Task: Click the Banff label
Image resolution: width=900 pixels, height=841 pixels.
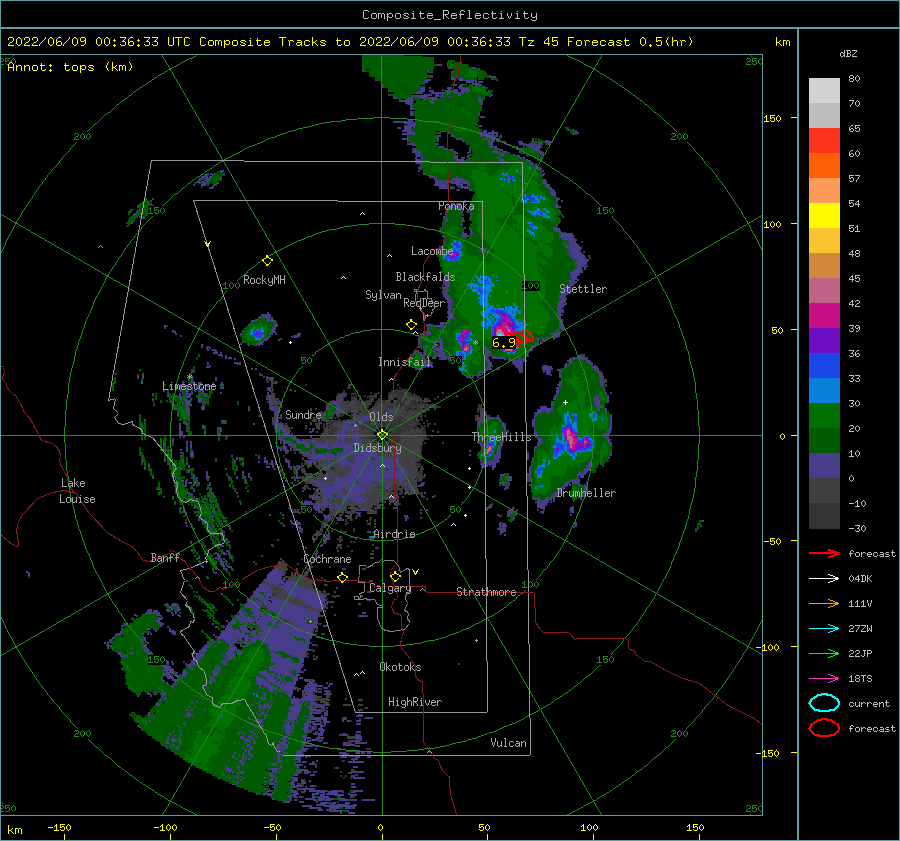Action: (165, 557)
